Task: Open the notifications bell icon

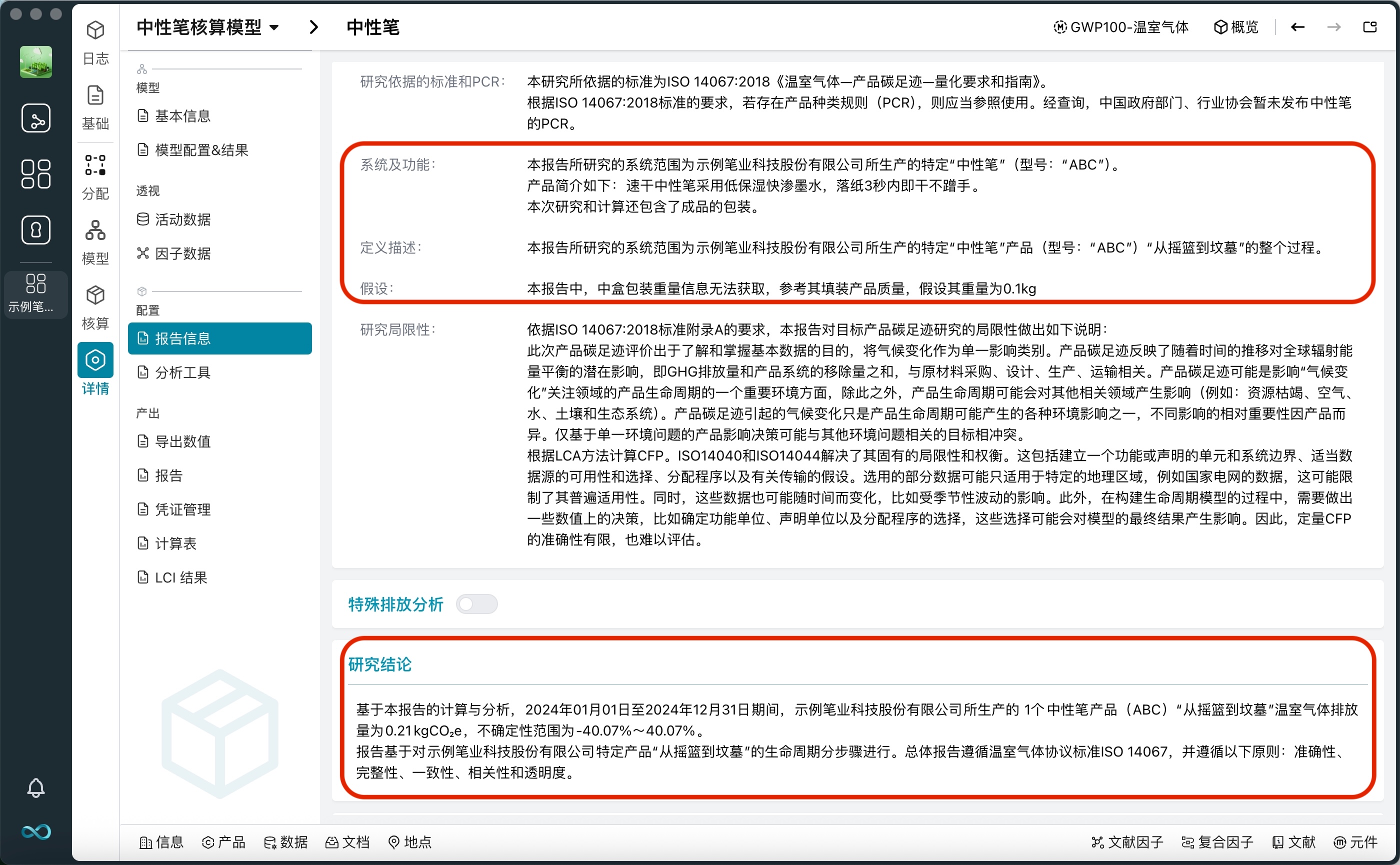Action: (x=35, y=788)
